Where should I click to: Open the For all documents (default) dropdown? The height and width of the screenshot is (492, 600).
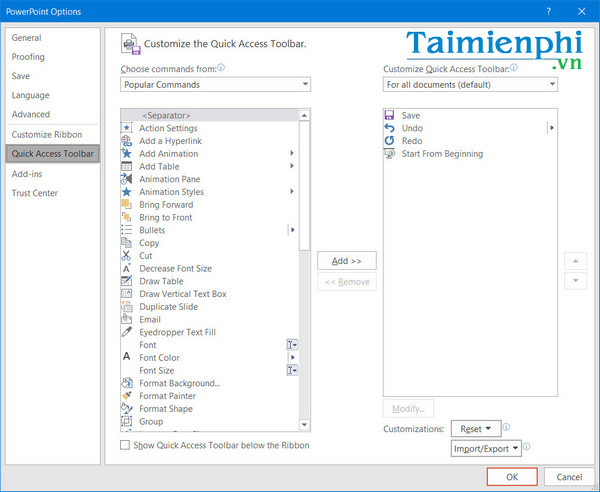click(470, 84)
